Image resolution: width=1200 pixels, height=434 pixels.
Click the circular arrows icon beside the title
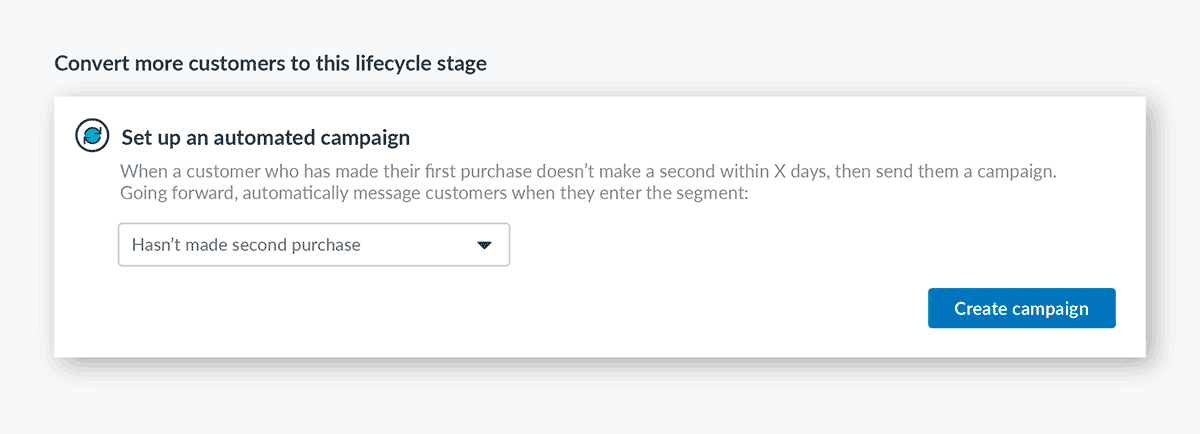pos(92,136)
